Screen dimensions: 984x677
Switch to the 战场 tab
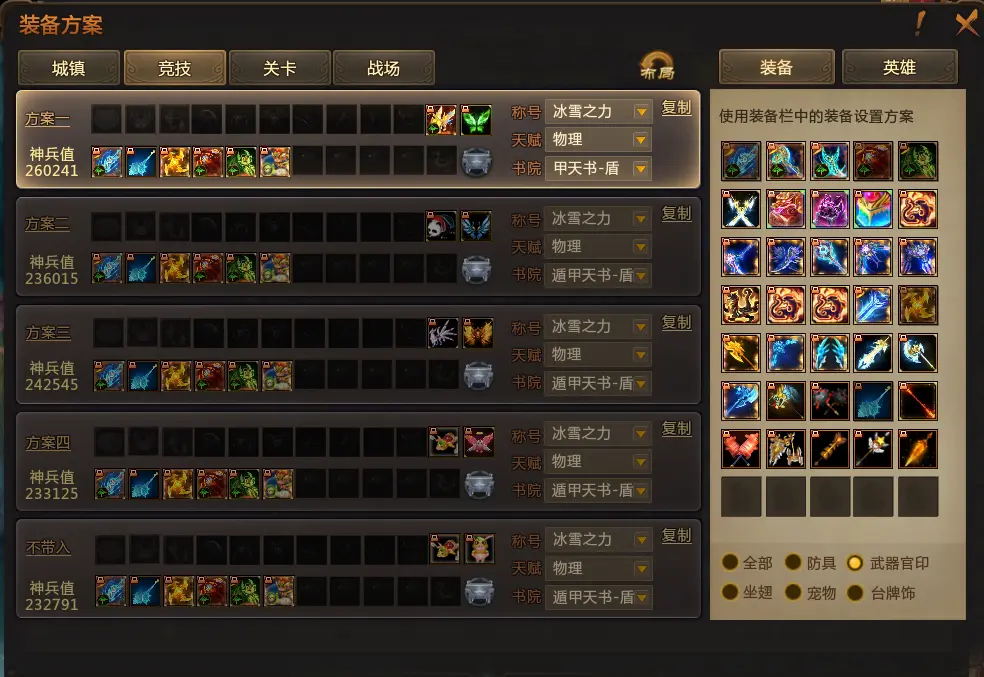click(x=383, y=68)
